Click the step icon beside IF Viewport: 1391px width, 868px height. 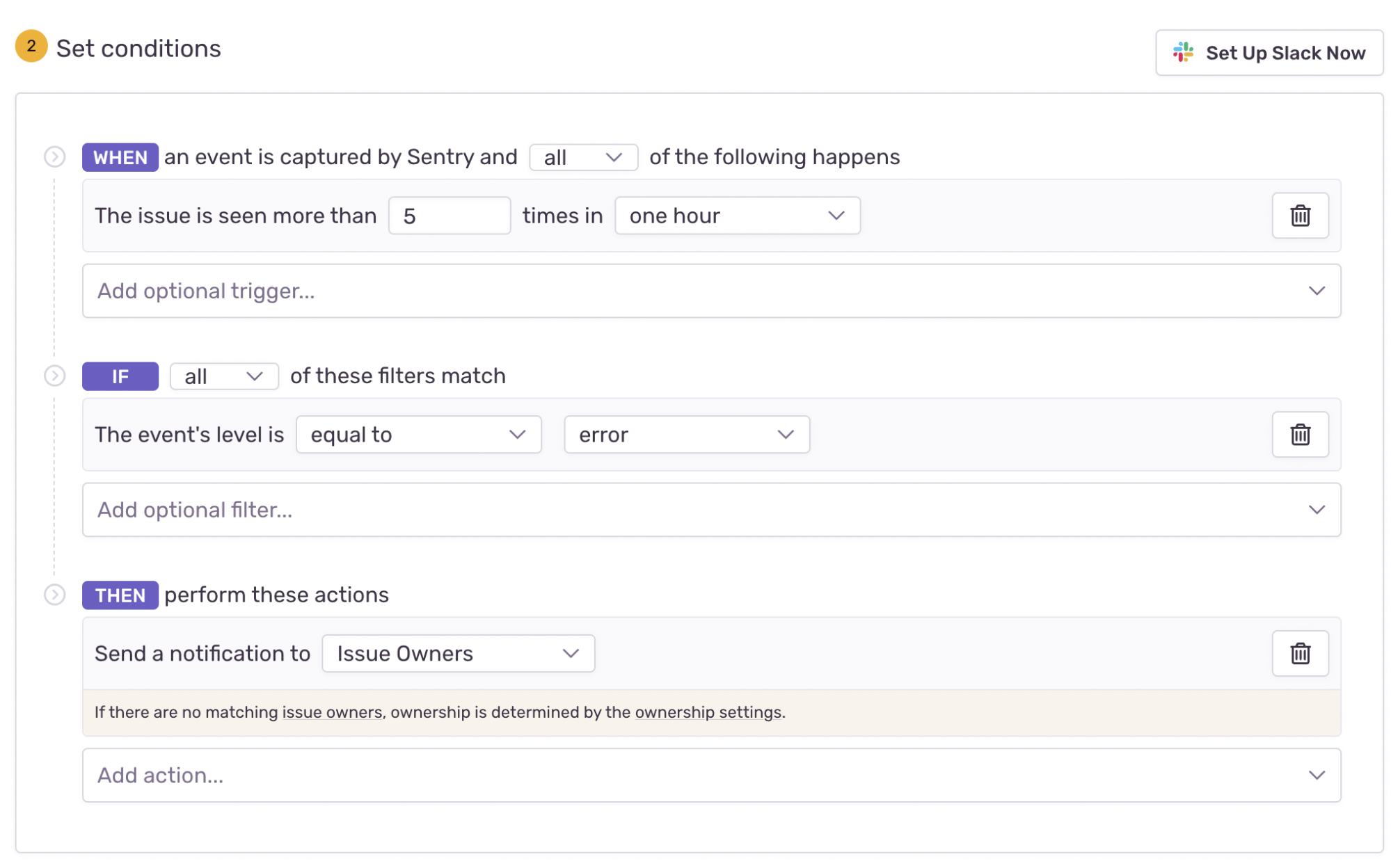tap(55, 376)
